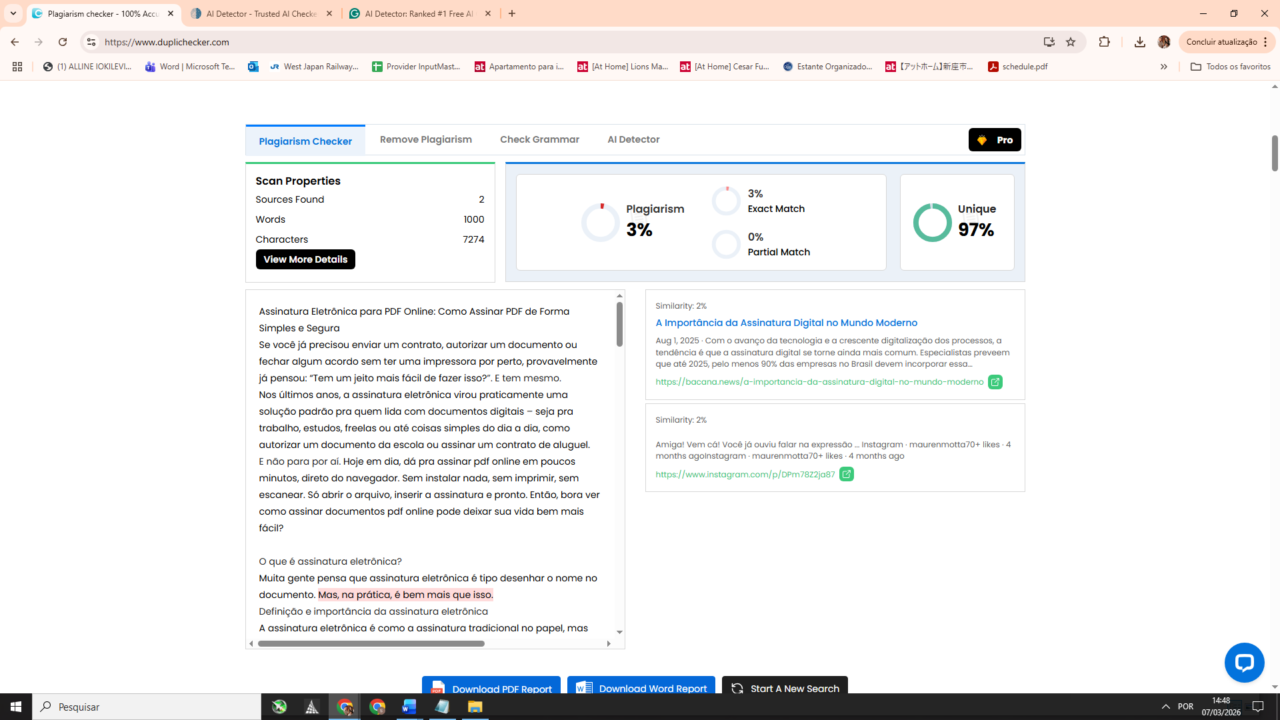Click the live chat bubble icon

click(1244, 662)
